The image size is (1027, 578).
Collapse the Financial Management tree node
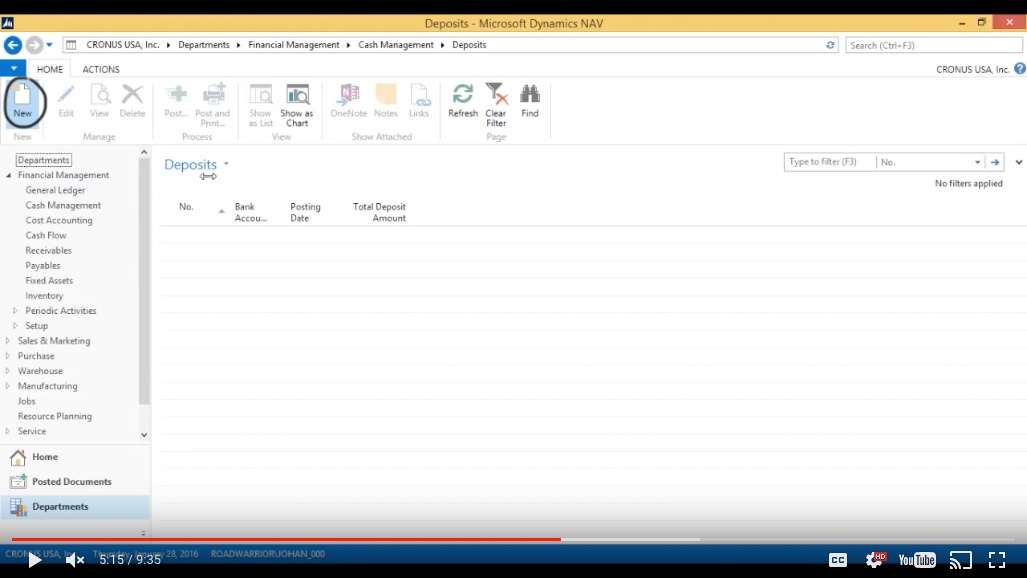coord(9,176)
